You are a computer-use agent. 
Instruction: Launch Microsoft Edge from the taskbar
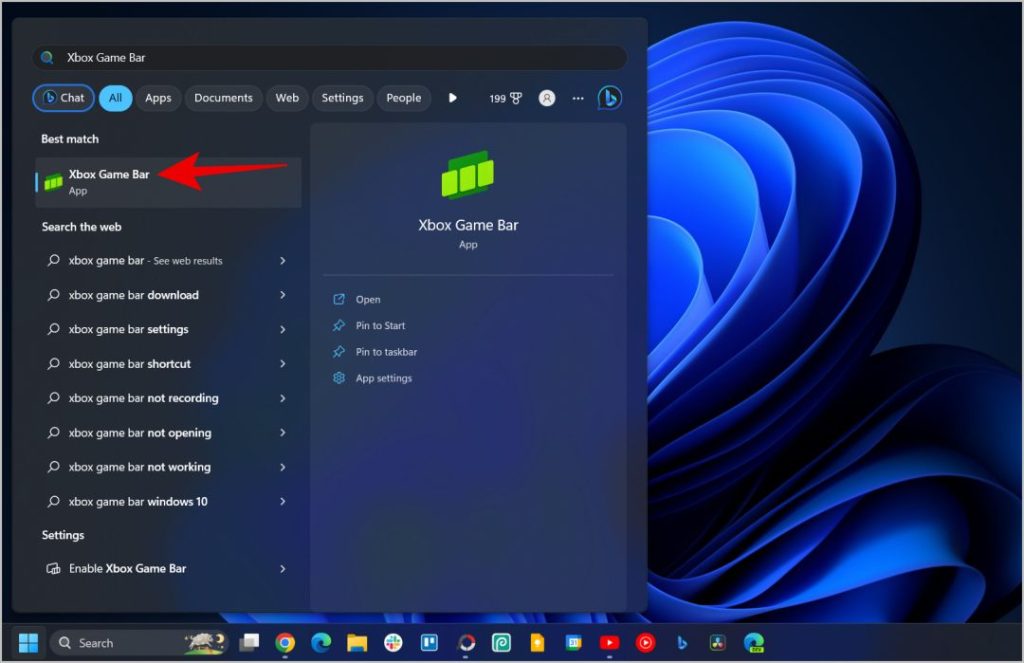coord(321,643)
